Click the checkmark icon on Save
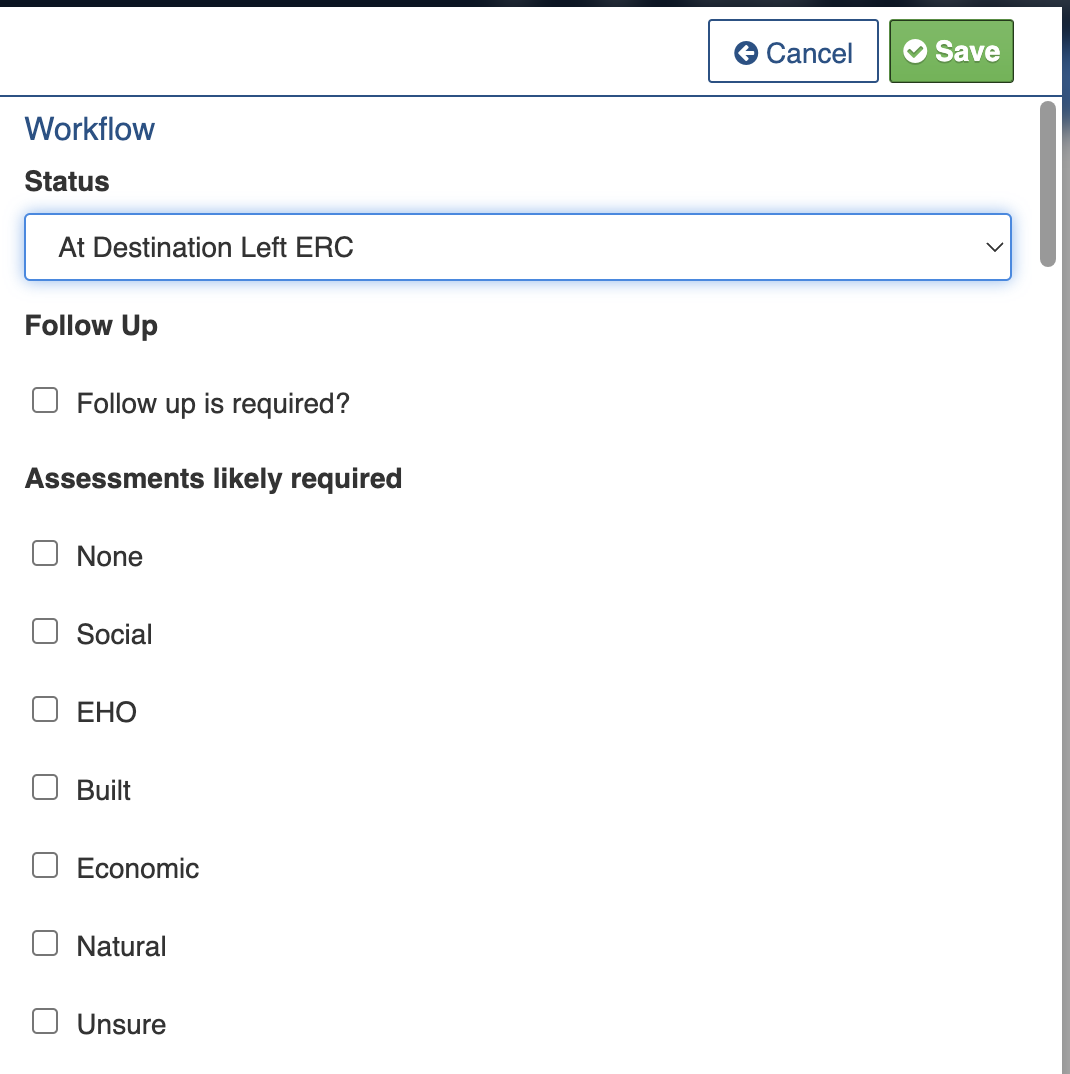1070x1074 pixels. coord(914,52)
